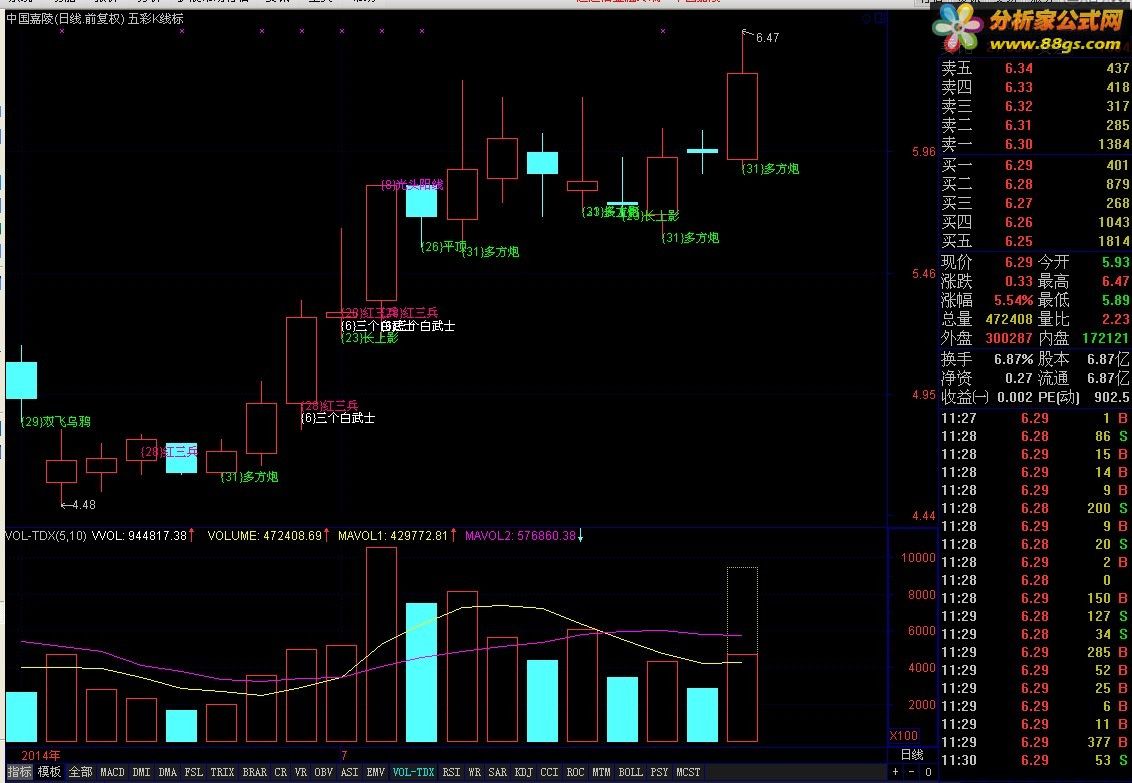
Task: Click the 4.48 low price marker
Action: 84,504
